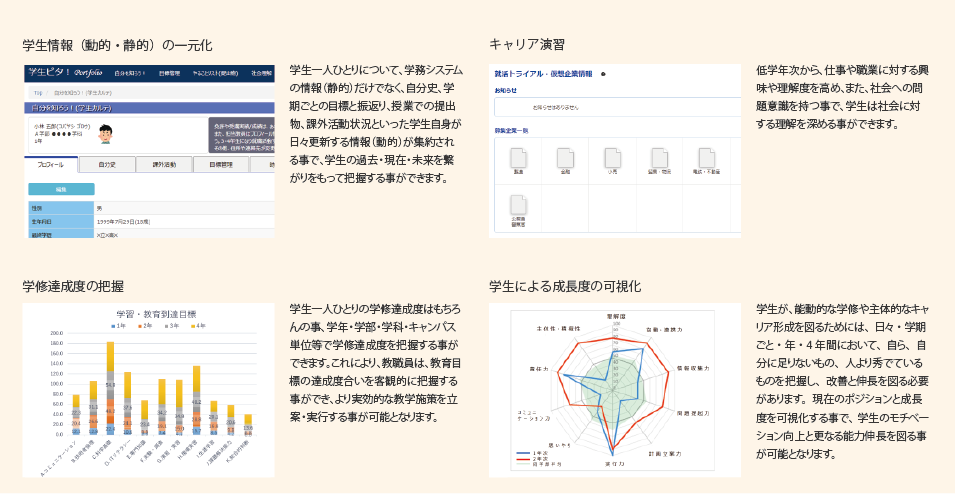Viewport: 955px width, 494px height.
Task: Click the 学生による成長度の可視化 heading
Action: 565,286
